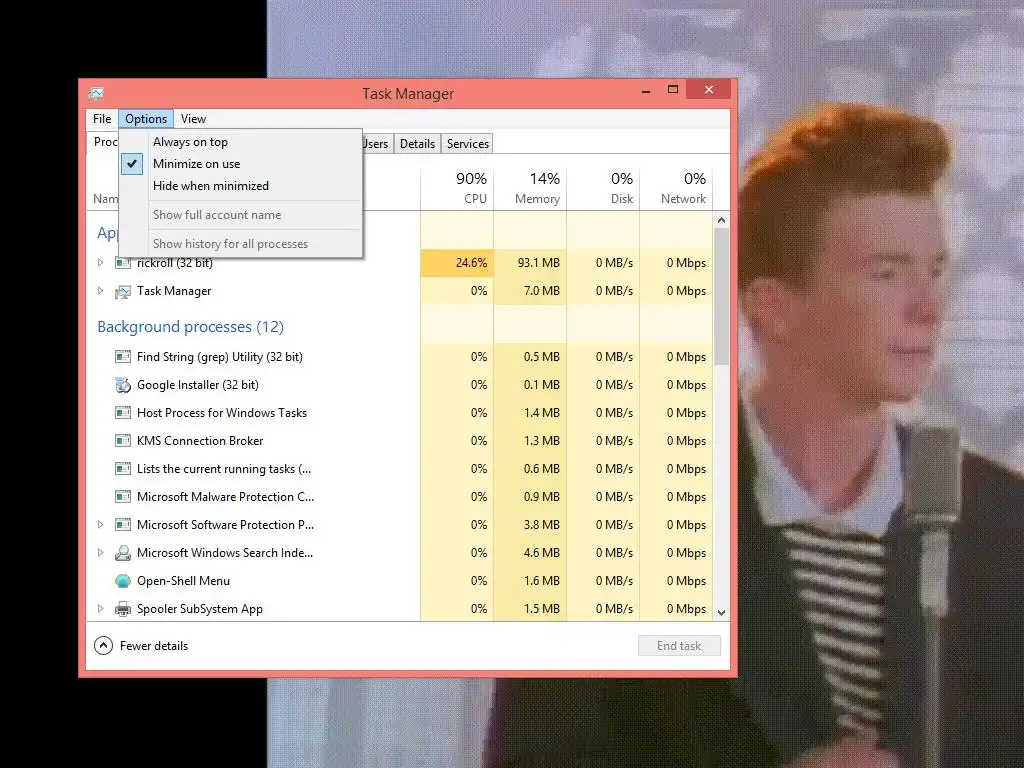Open the View menu

[x=193, y=119]
